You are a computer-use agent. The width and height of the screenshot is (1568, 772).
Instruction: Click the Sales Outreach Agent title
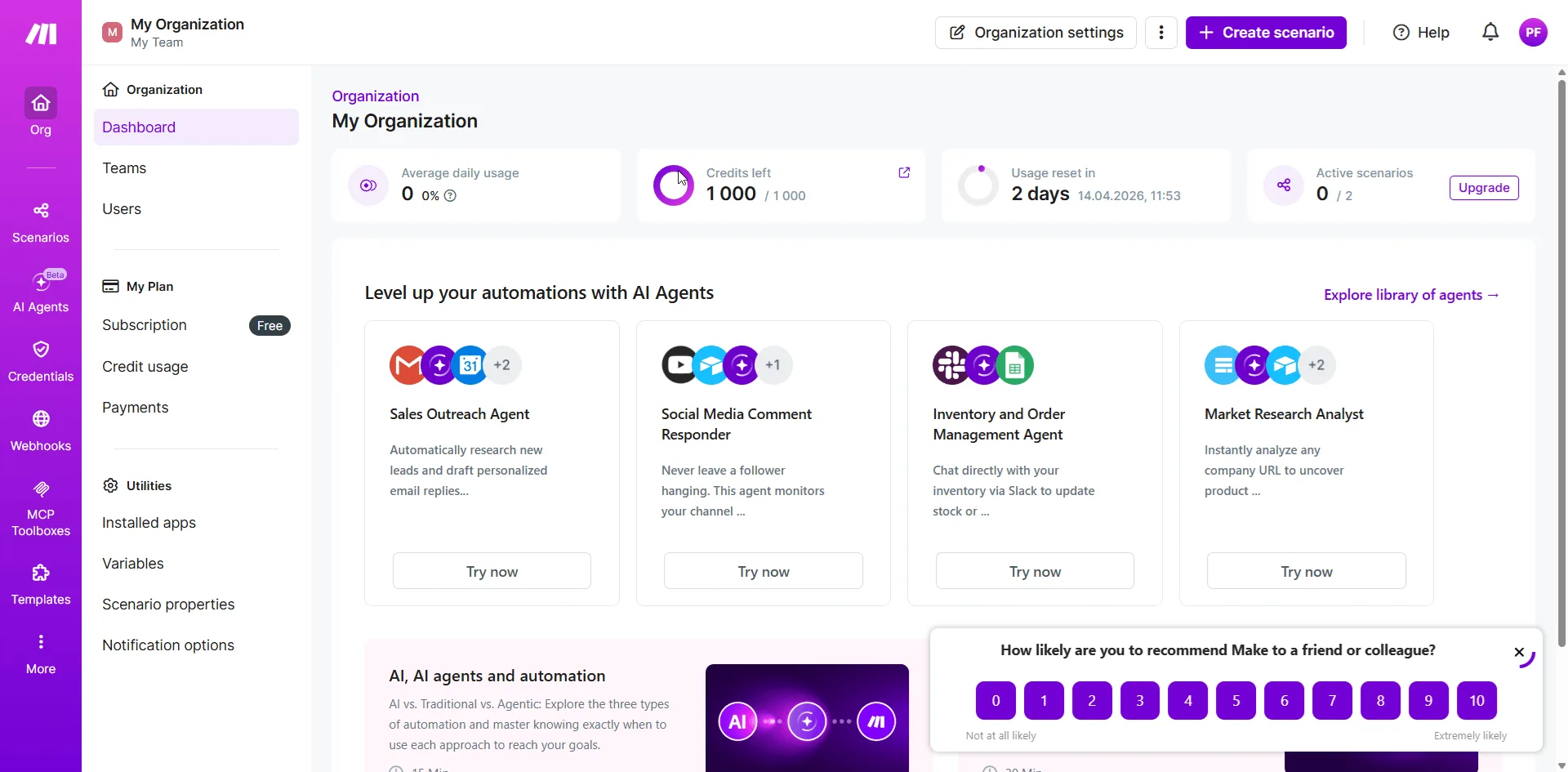460,414
